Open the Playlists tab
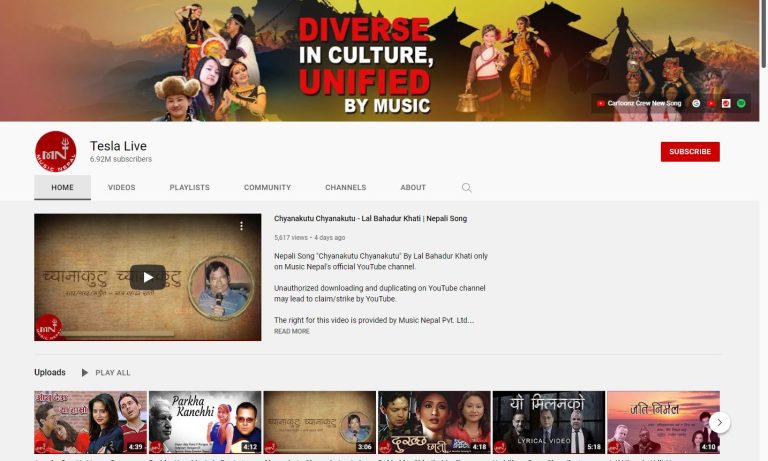 pyautogui.click(x=190, y=188)
